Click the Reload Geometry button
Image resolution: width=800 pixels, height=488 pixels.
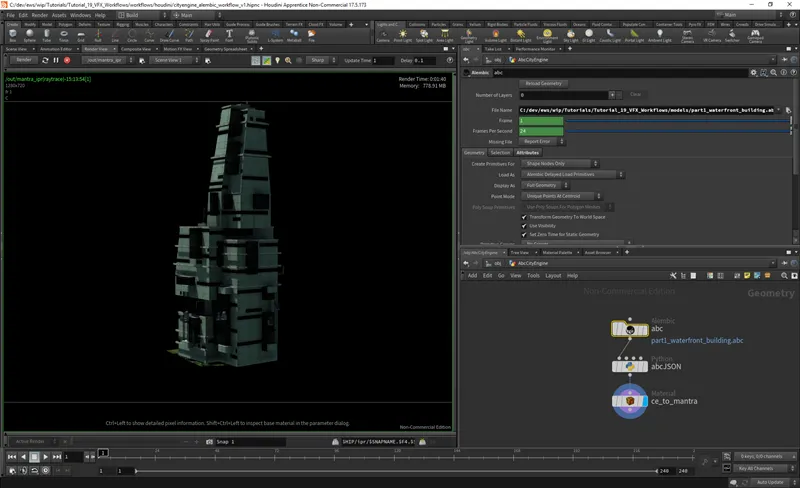click(x=543, y=84)
